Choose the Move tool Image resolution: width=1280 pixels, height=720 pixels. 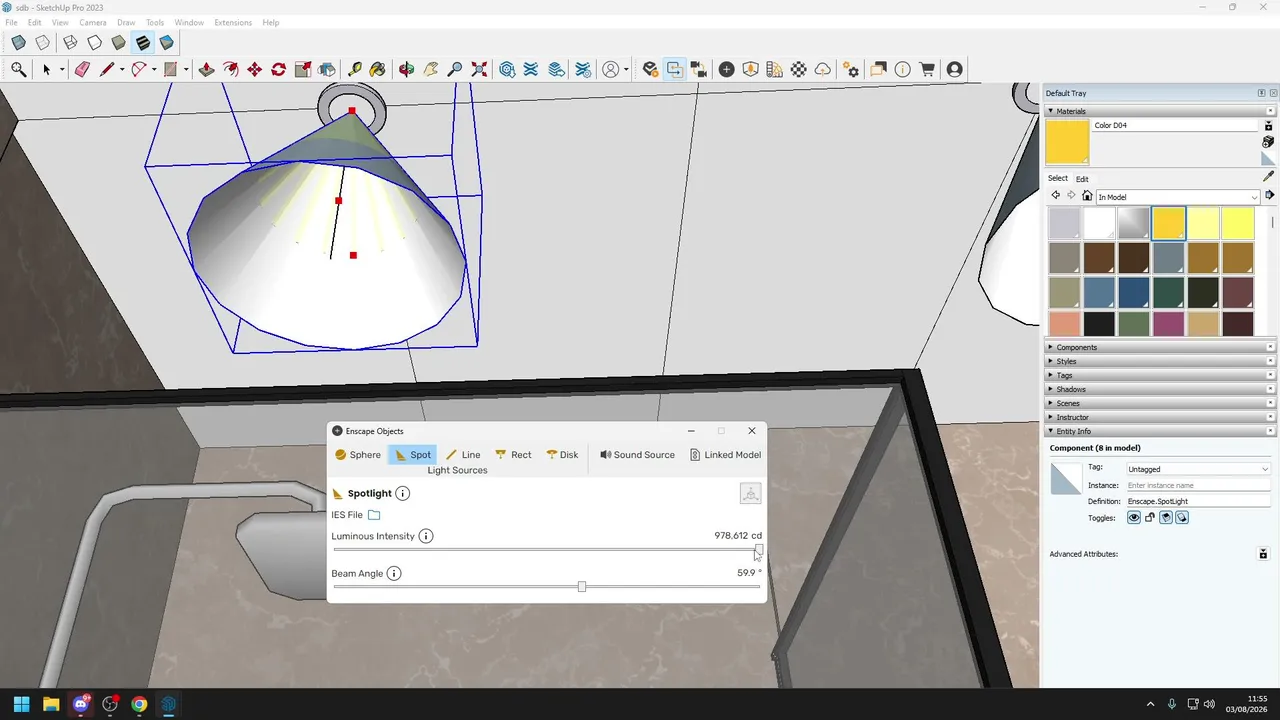[x=254, y=69]
